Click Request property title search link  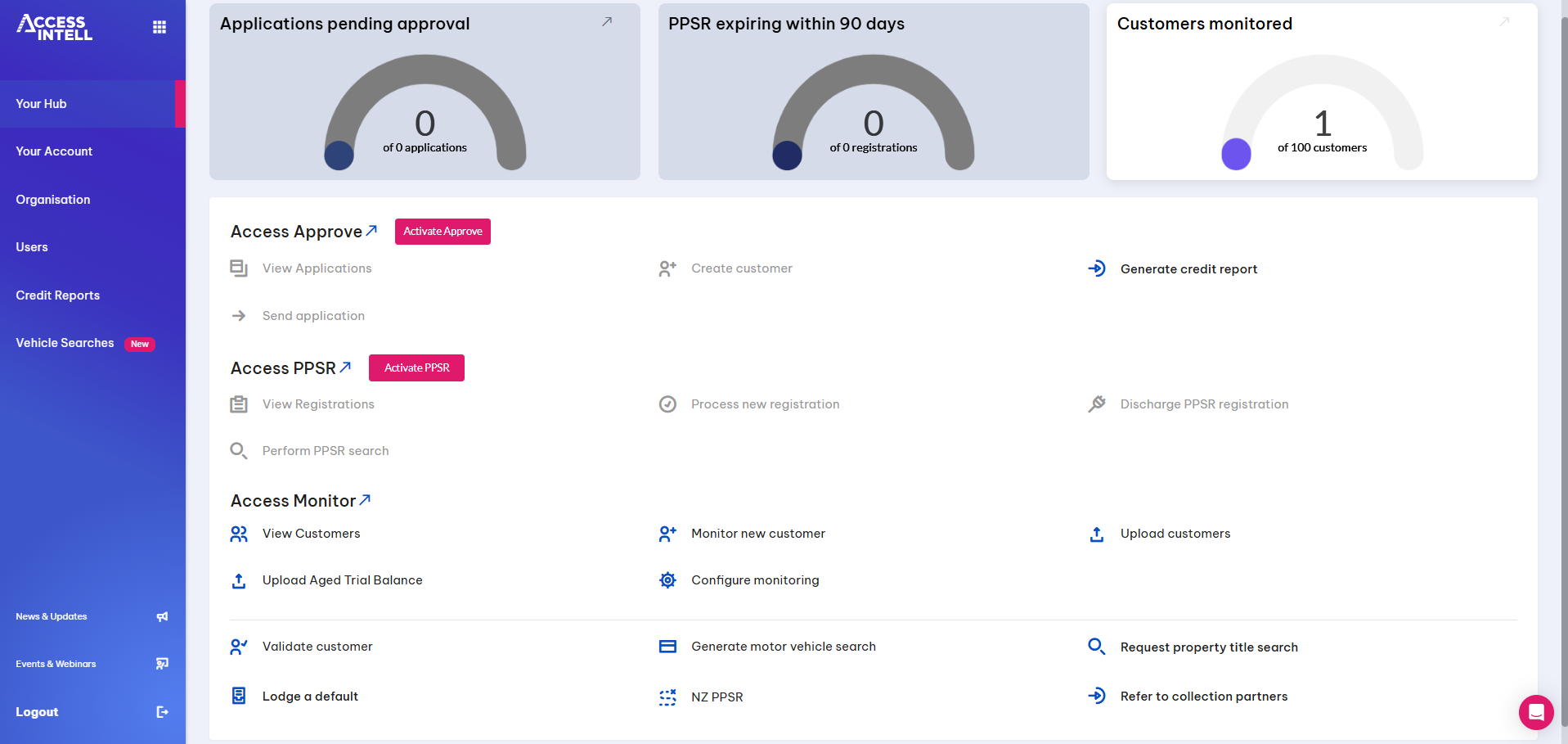tap(1208, 647)
